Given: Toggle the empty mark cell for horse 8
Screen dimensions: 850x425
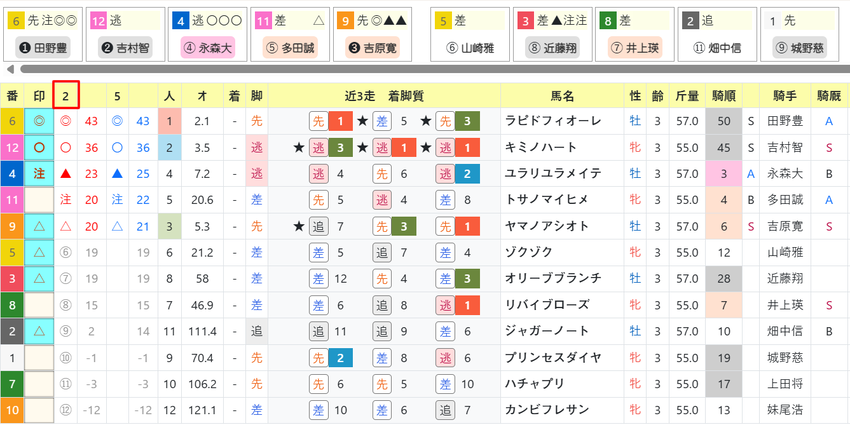Looking at the screenshot, I should [x=39, y=305].
